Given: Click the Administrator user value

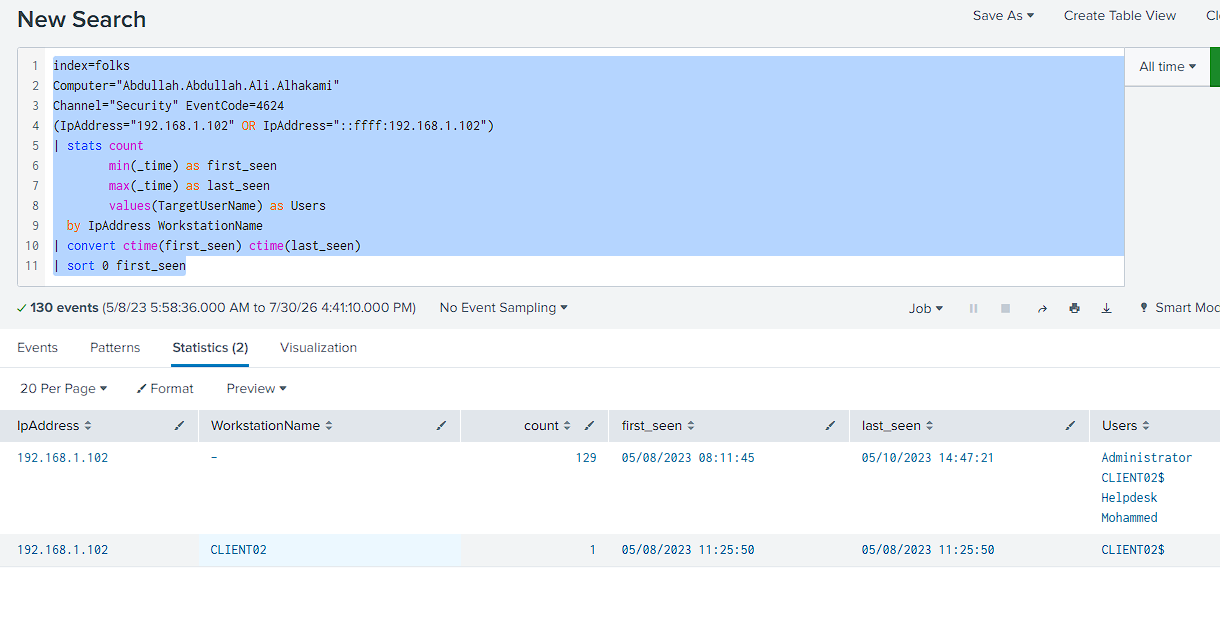Looking at the screenshot, I should coord(1147,458).
